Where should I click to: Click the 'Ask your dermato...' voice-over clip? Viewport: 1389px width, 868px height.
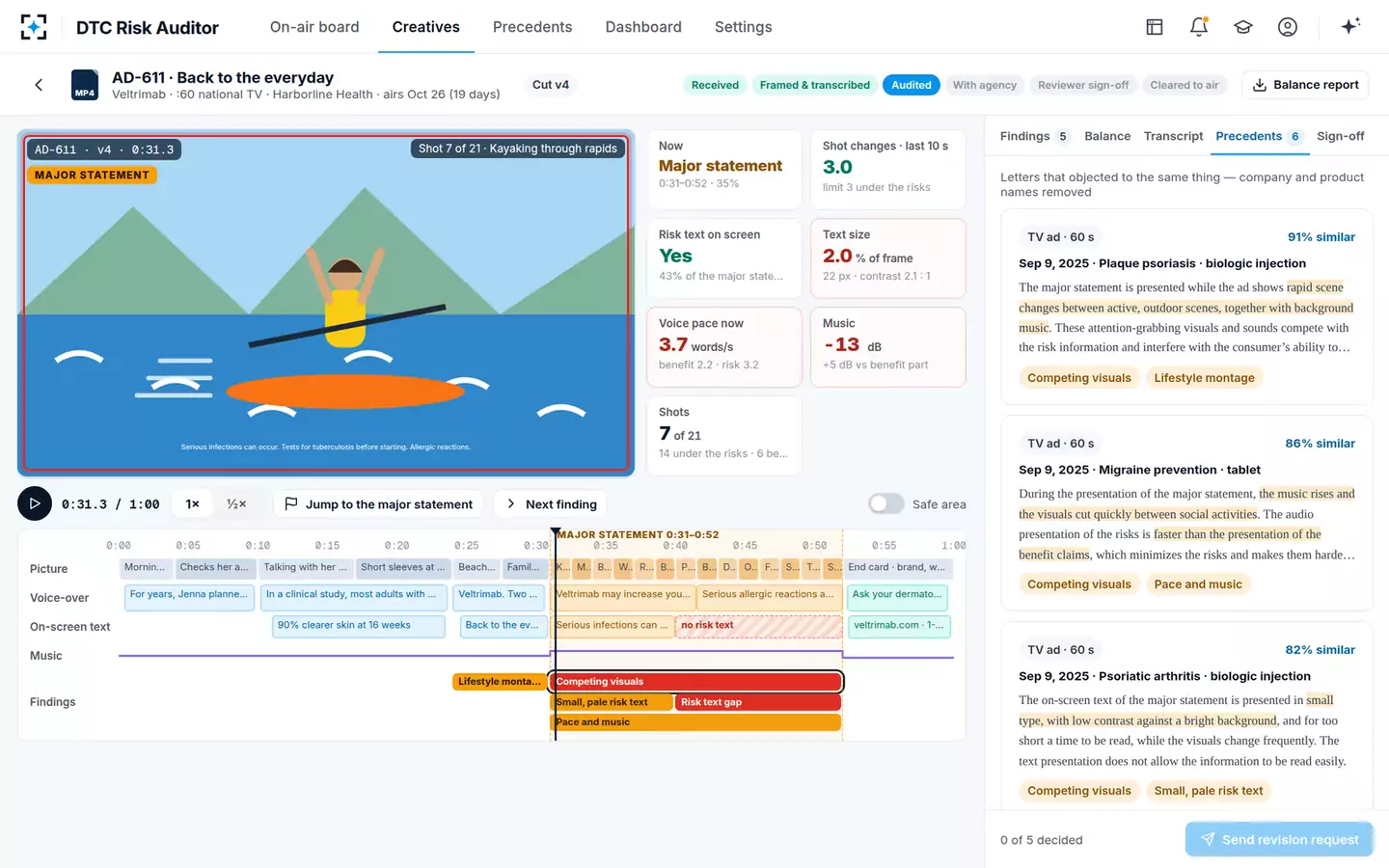tap(898, 596)
